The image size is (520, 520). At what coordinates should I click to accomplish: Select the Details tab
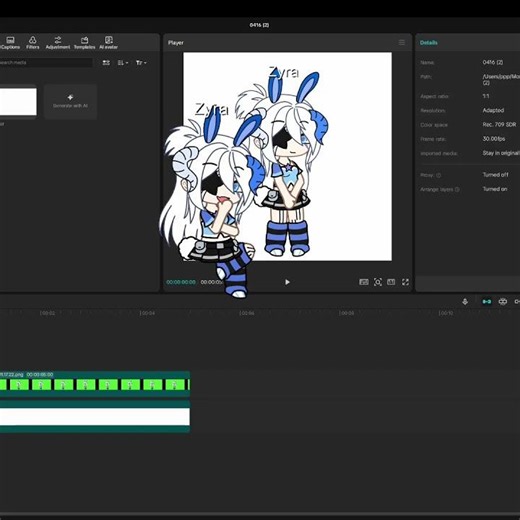(429, 43)
